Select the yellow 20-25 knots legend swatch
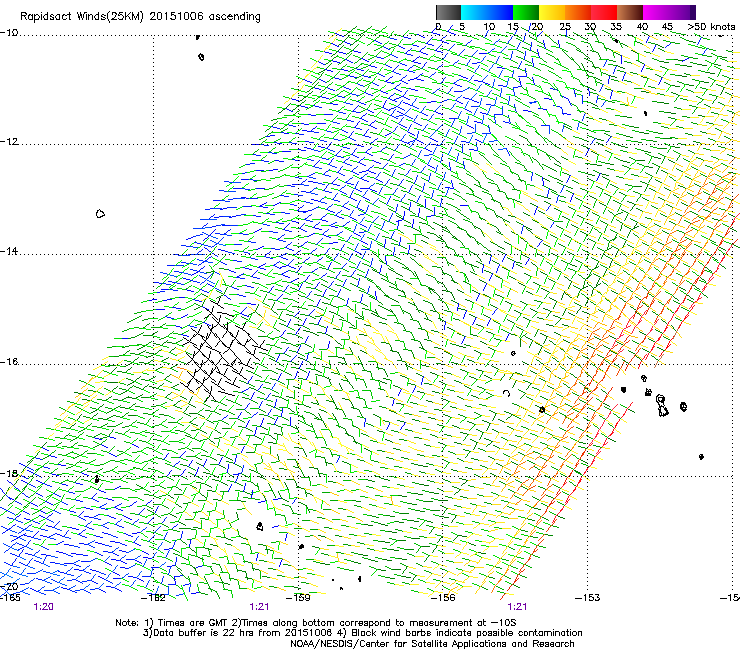This screenshot has height=650, width=740. click(552, 12)
